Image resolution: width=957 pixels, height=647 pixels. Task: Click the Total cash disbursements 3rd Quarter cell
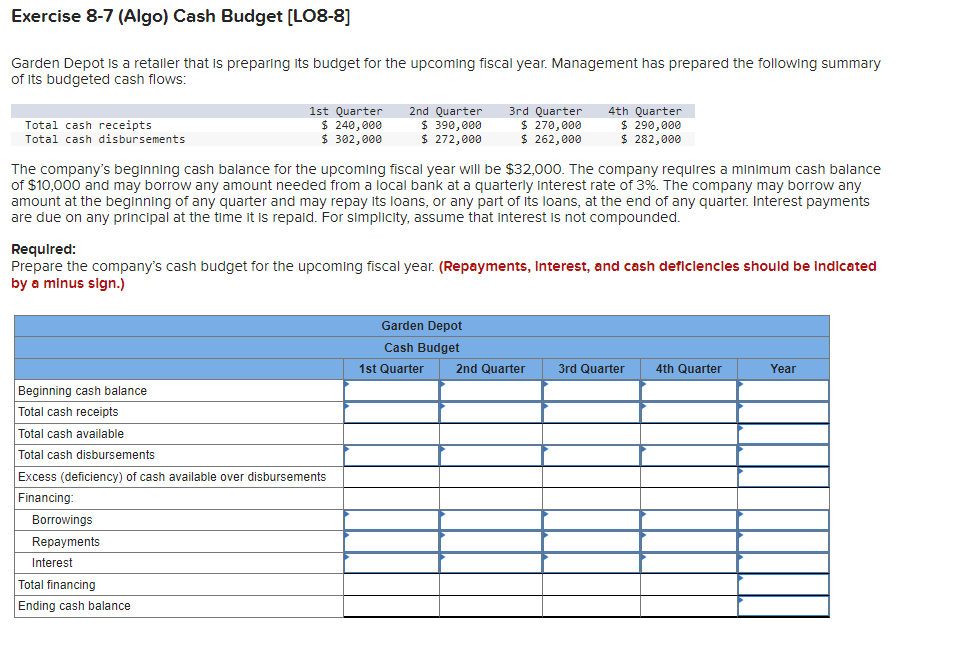(591, 454)
